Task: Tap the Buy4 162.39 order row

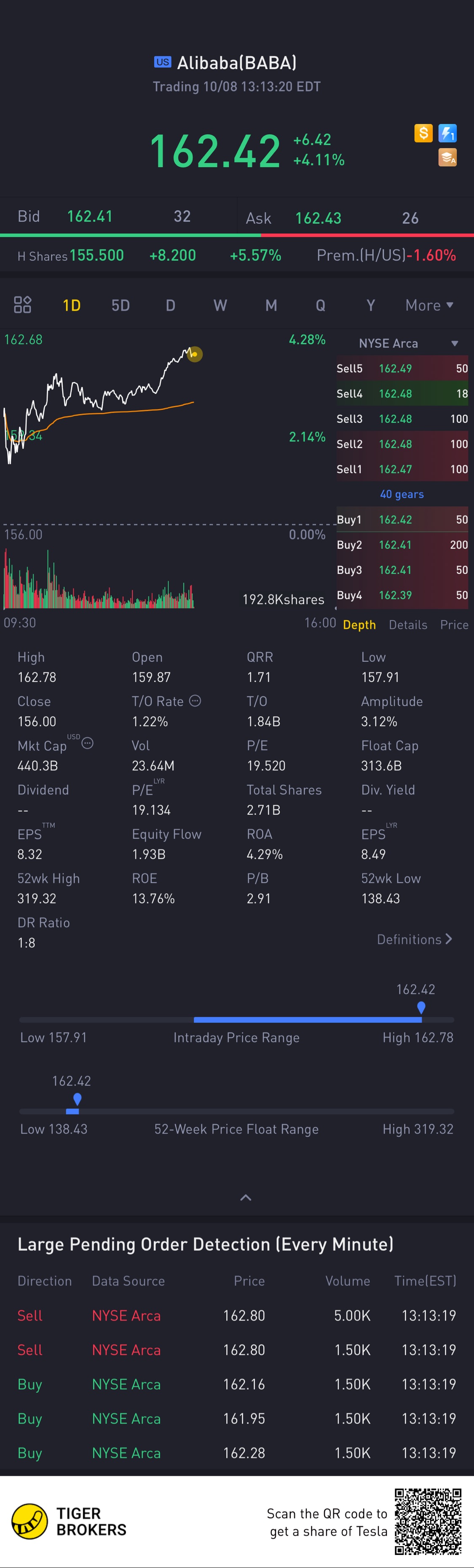Action: click(x=402, y=595)
